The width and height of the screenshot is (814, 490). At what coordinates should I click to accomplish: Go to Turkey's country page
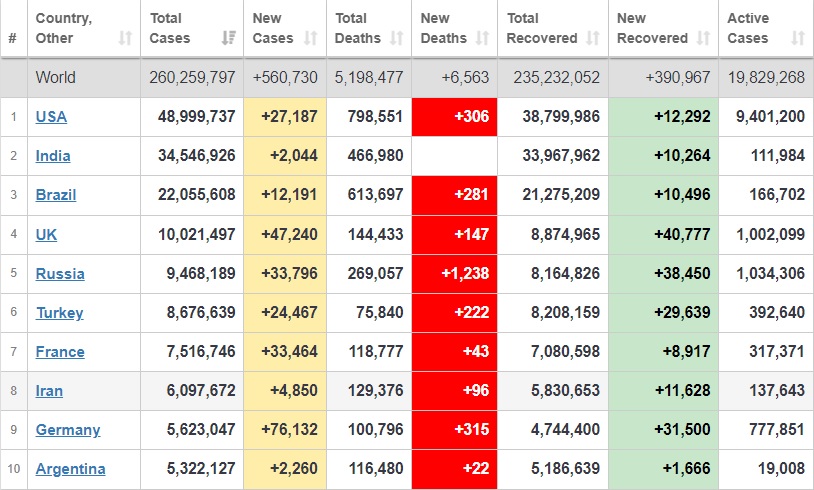tap(59, 312)
